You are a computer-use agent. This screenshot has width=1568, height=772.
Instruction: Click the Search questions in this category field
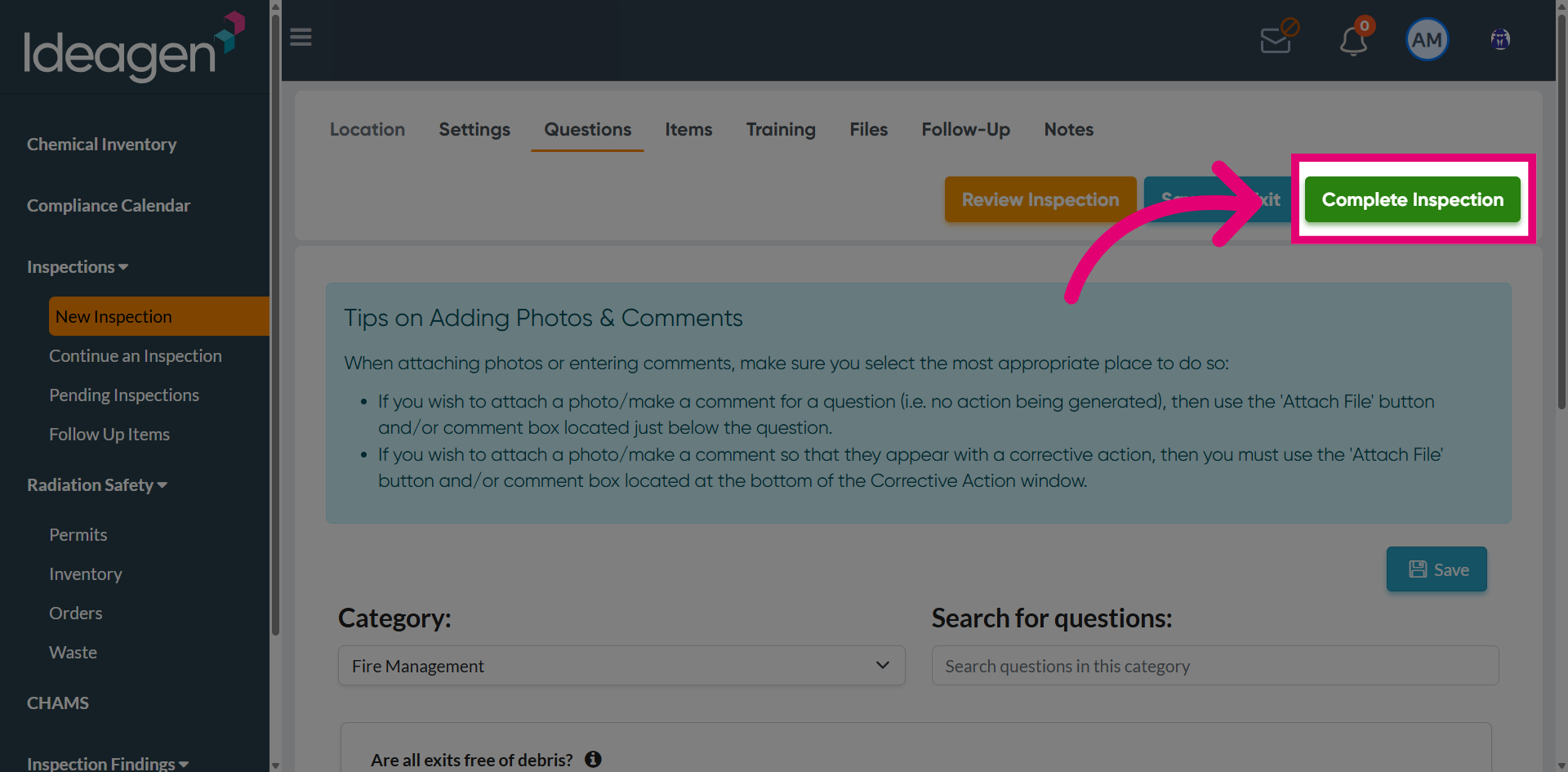click(x=1215, y=666)
